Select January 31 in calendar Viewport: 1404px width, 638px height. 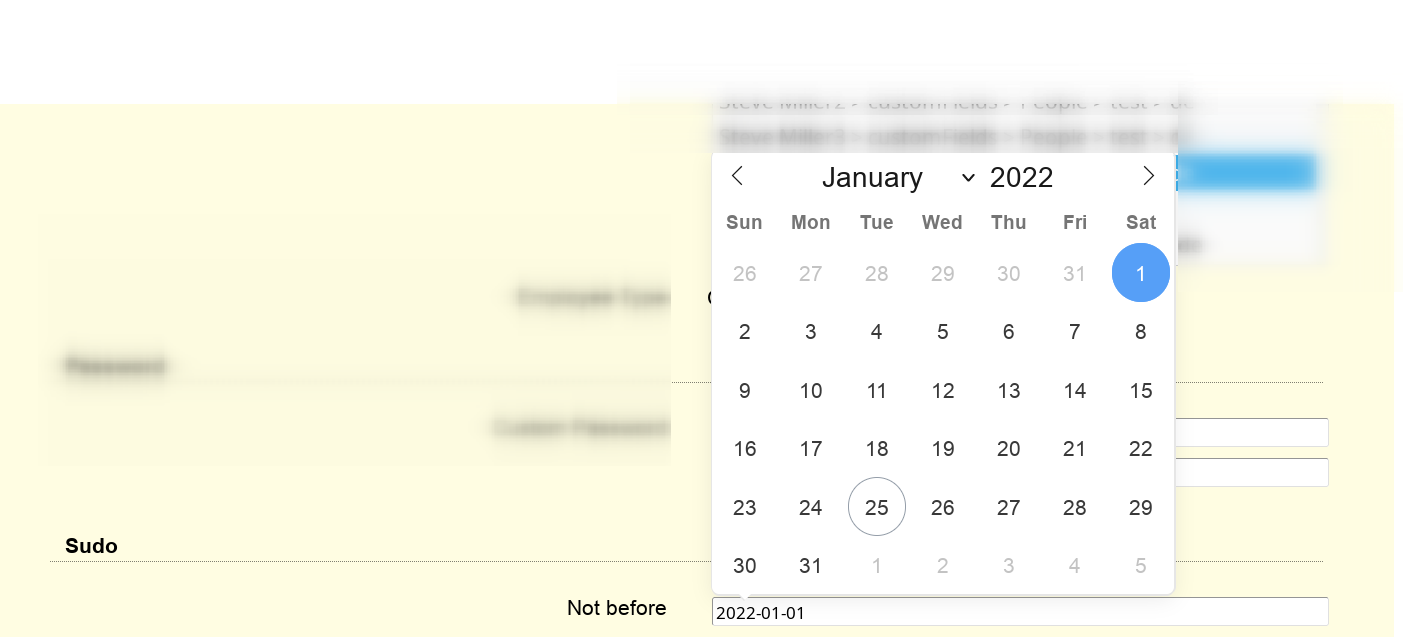(810, 566)
